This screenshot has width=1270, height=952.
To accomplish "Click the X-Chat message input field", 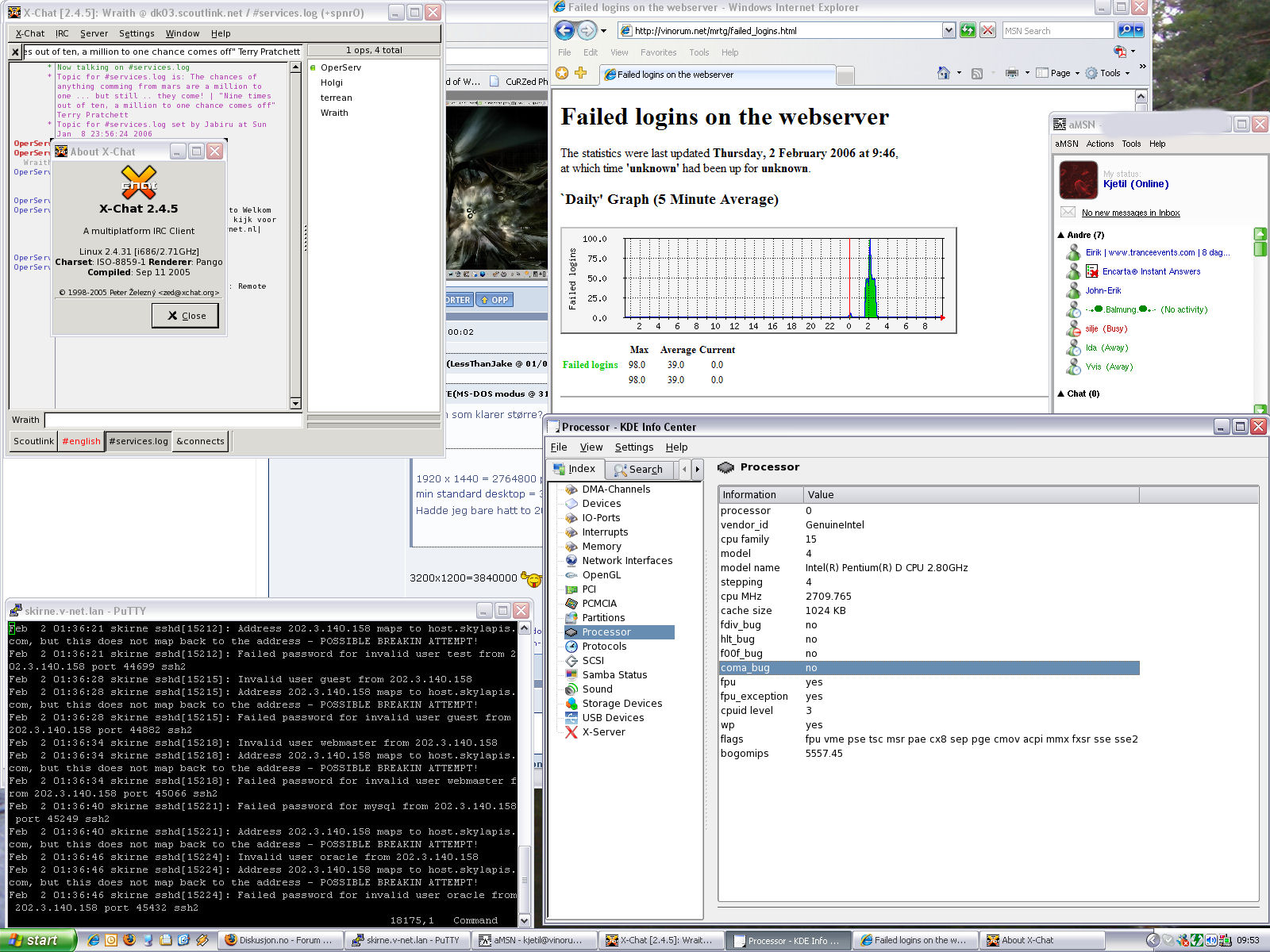I will click(x=173, y=420).
